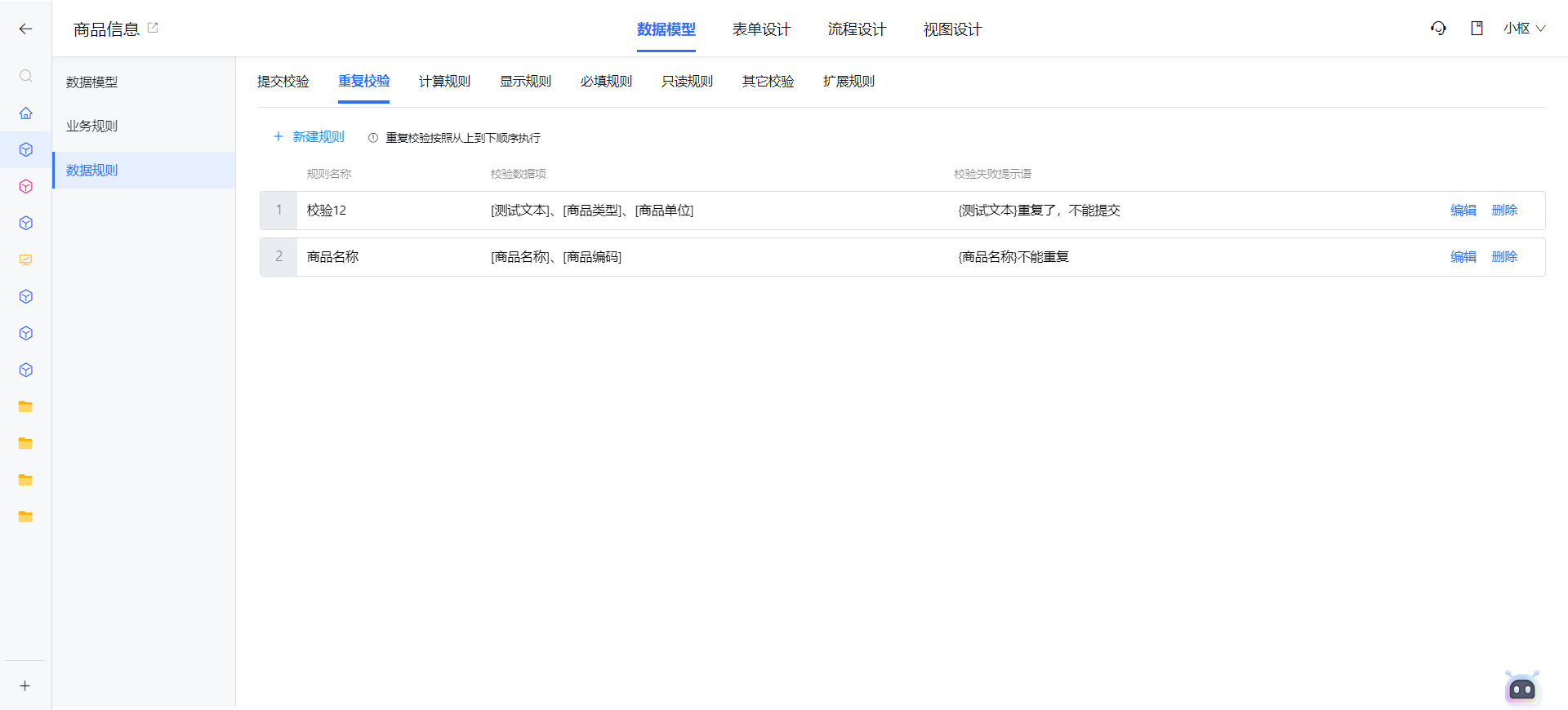This screenshot has width=1568, height=710.
Task: Click the 商品信息 page title
Action: 107,29
